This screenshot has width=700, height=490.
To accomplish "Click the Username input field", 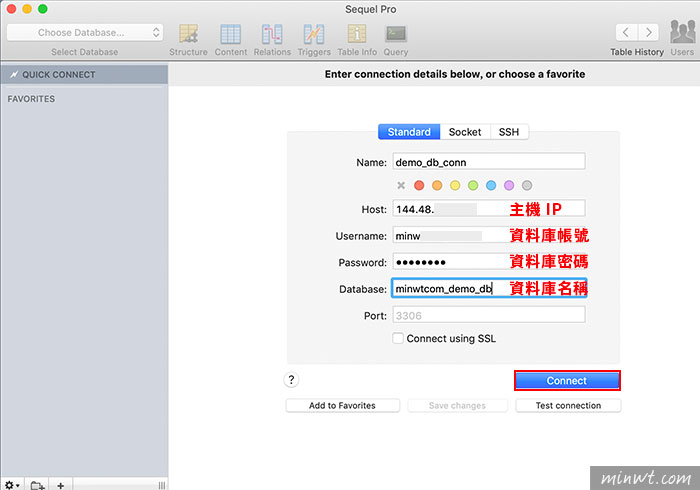I will [x=489, y=235].
